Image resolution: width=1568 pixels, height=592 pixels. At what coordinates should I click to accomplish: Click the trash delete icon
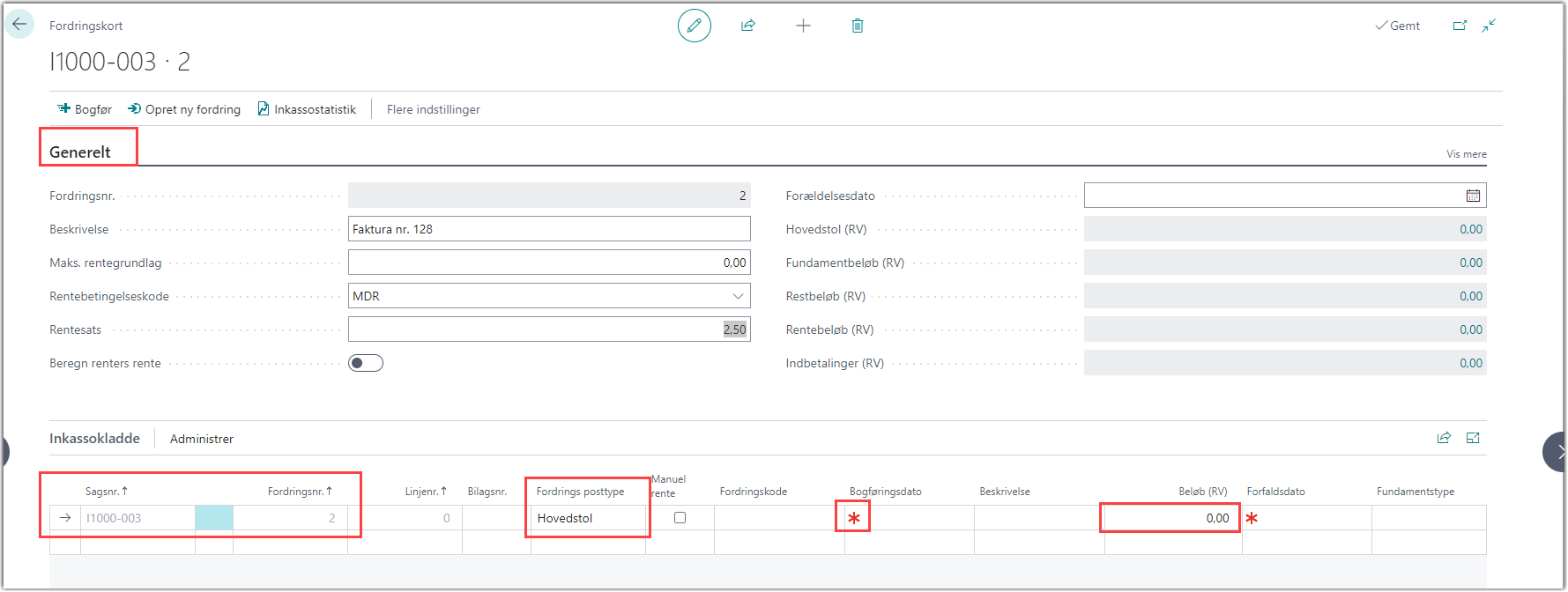click(x=858, y=26)
